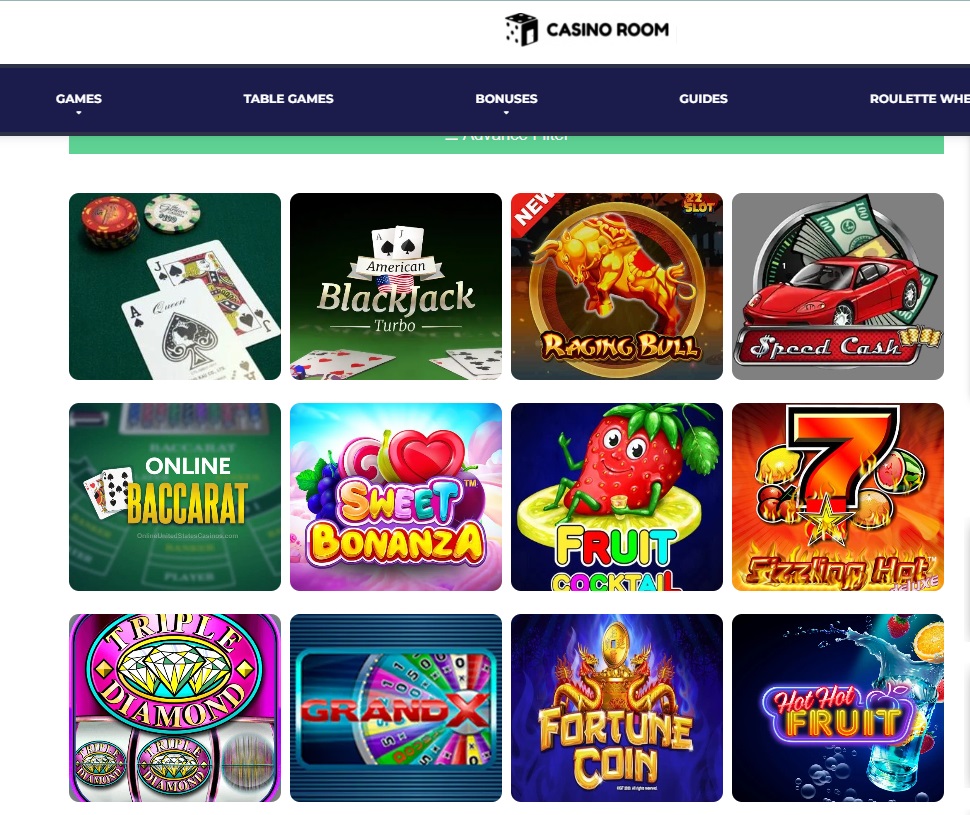Open the Fruit Cocktail strawberry game
The height and width of the screenshot is (815, 970).
click(x=617, y=497)
